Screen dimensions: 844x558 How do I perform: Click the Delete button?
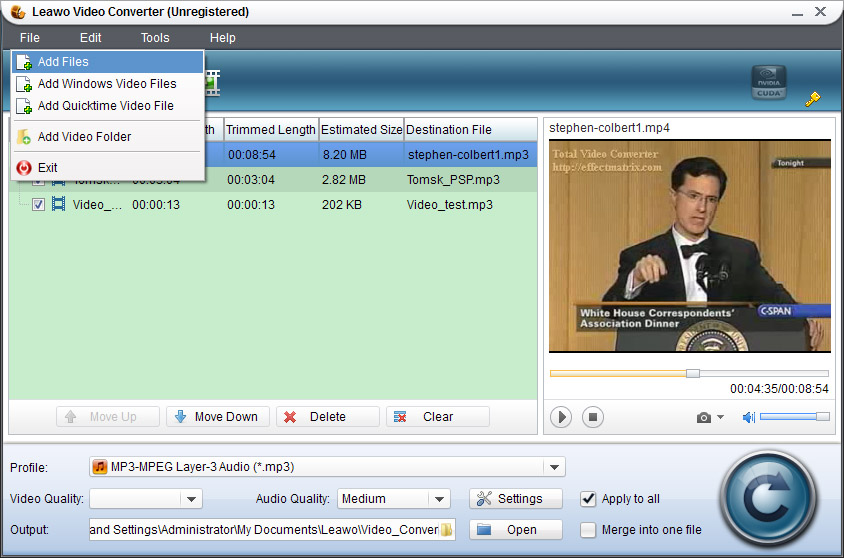(x=327, y=416)
